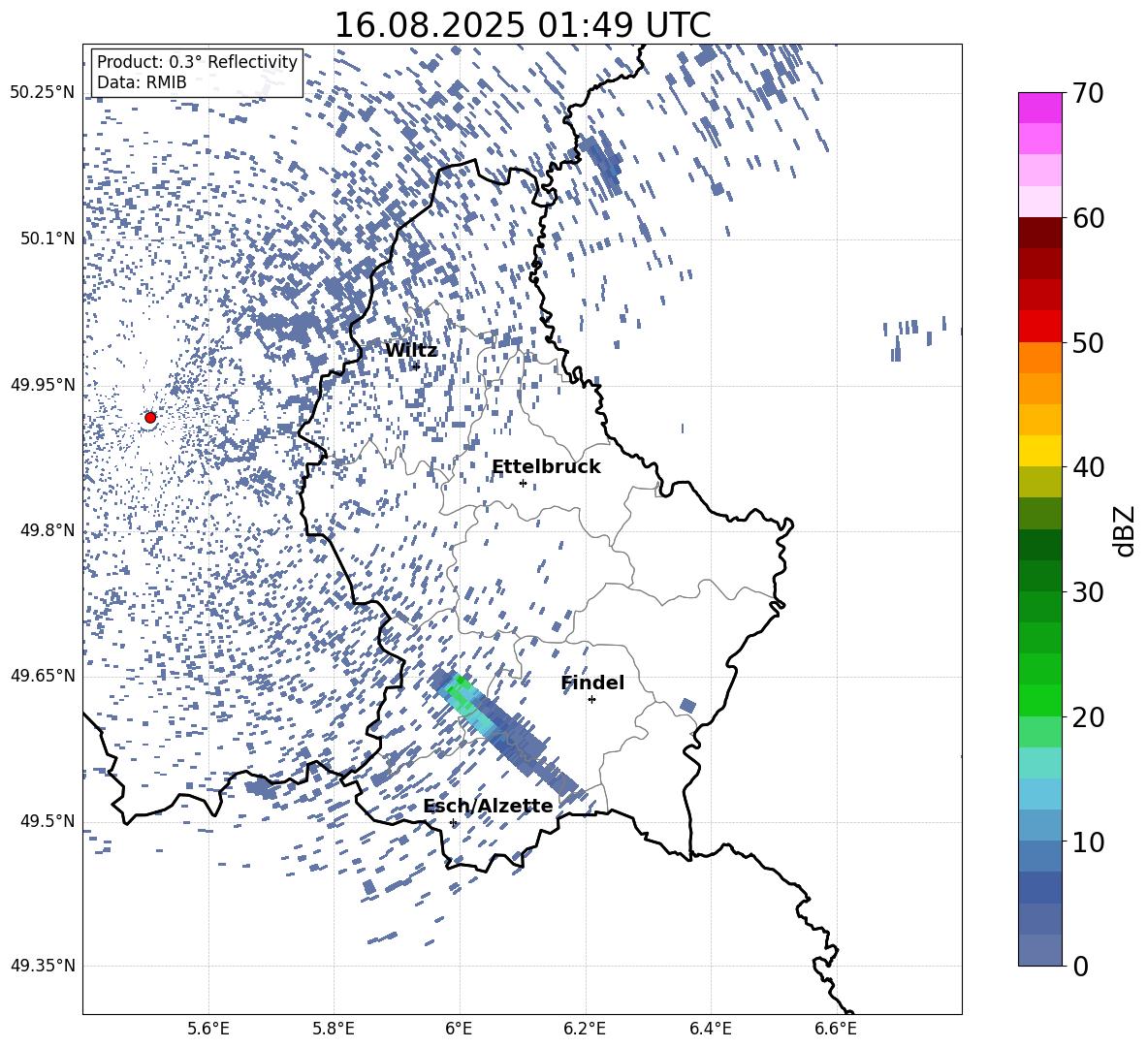This screenshot has height=1048, width=1148.
Task: Click the 6.2°E longitude label
Action: click(585, 1029)
